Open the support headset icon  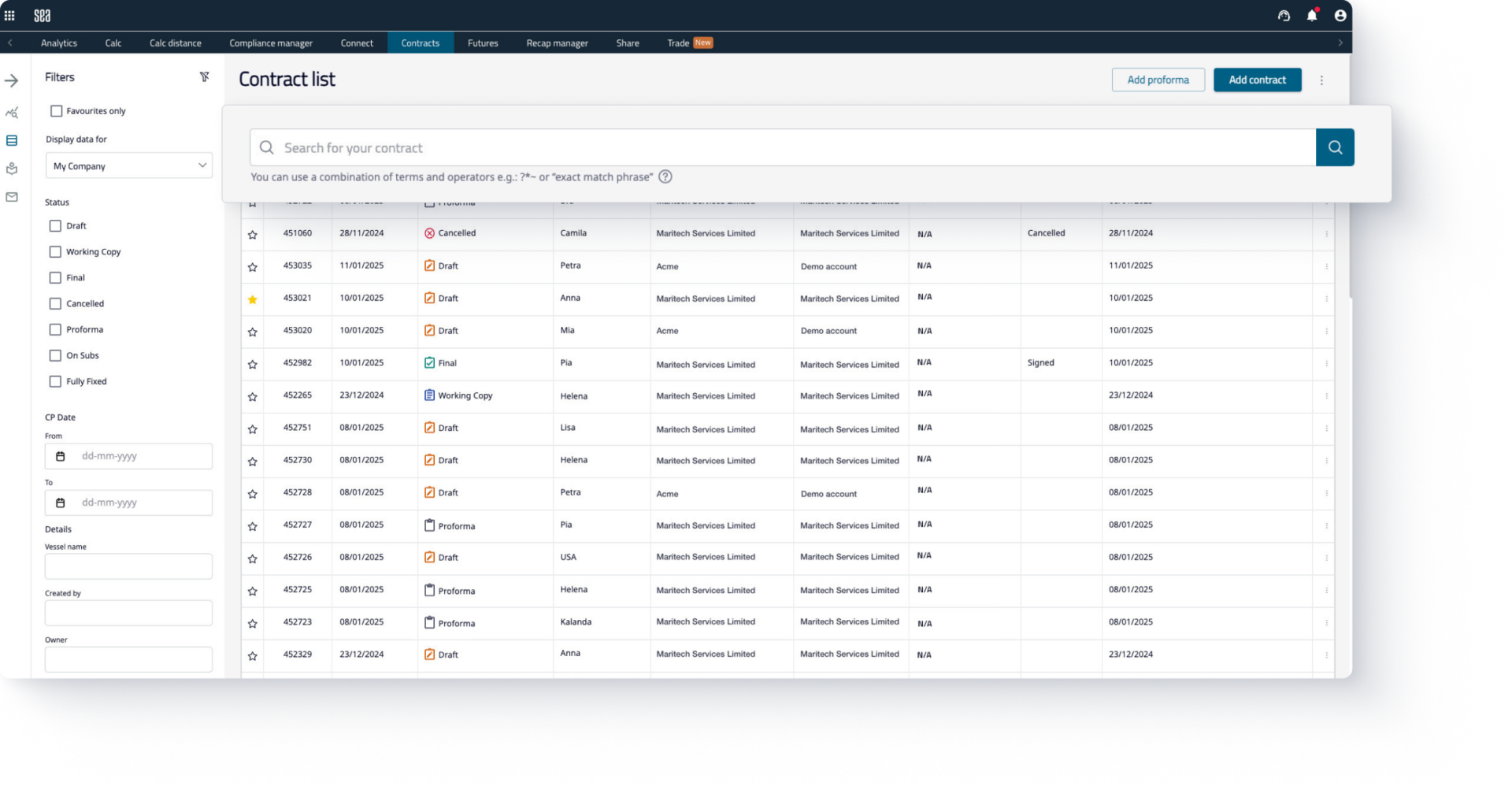coord(1284,15)
